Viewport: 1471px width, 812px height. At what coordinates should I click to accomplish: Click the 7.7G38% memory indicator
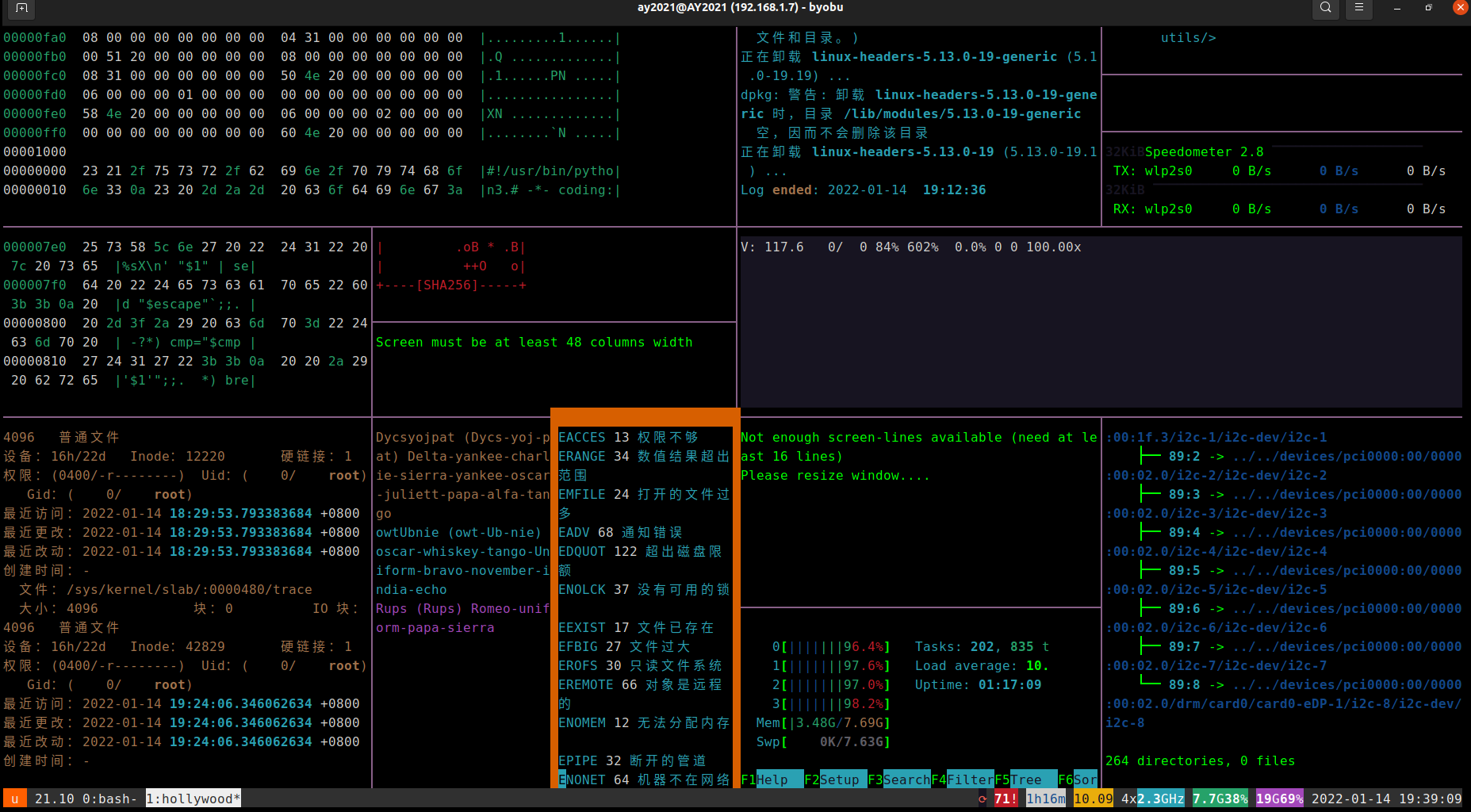tap(1220, 799)
